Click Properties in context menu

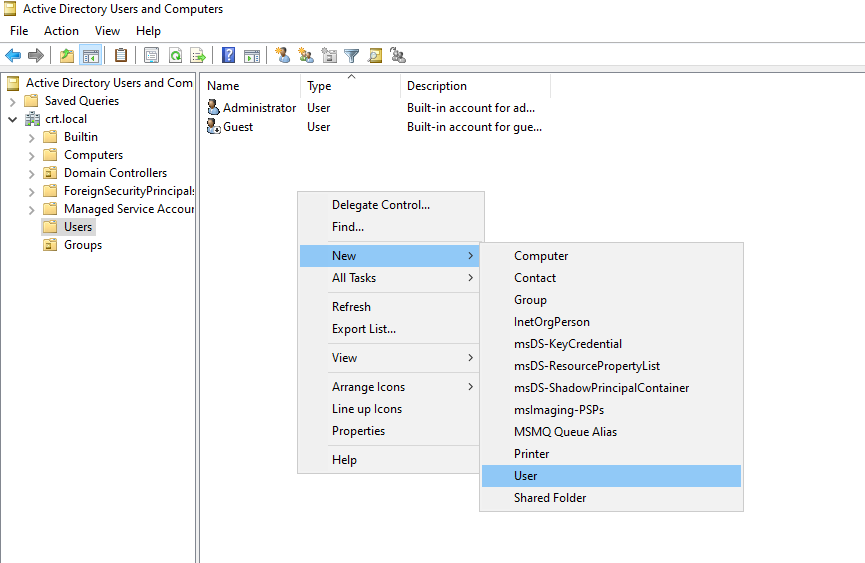pos(389,431)
